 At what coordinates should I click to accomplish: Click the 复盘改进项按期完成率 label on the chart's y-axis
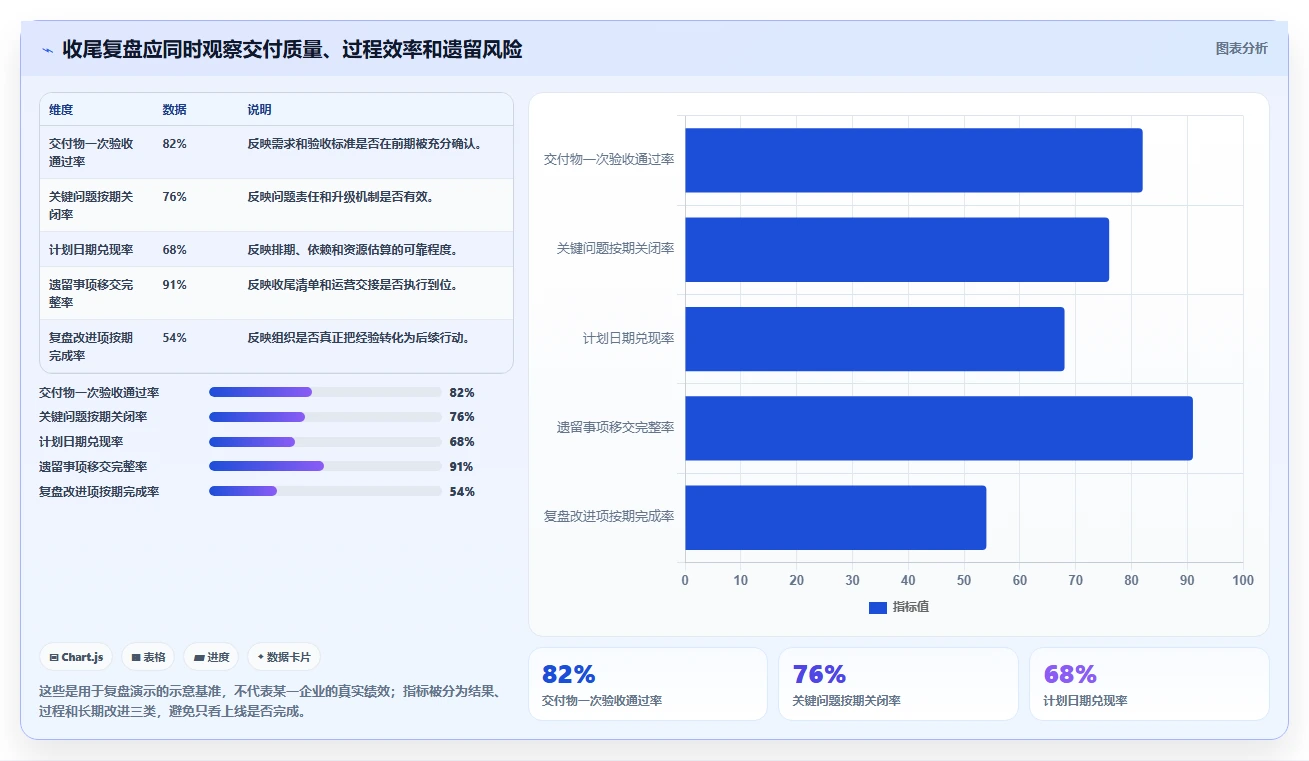609,517
